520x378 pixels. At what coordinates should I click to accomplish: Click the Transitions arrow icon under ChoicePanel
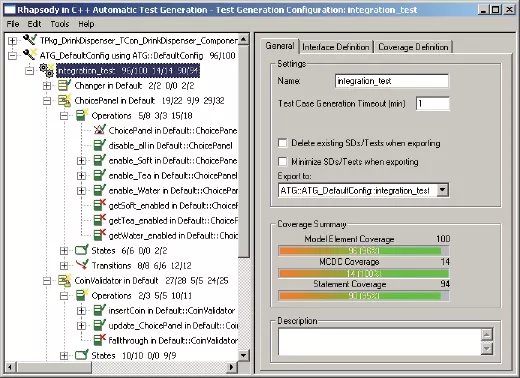82,265
